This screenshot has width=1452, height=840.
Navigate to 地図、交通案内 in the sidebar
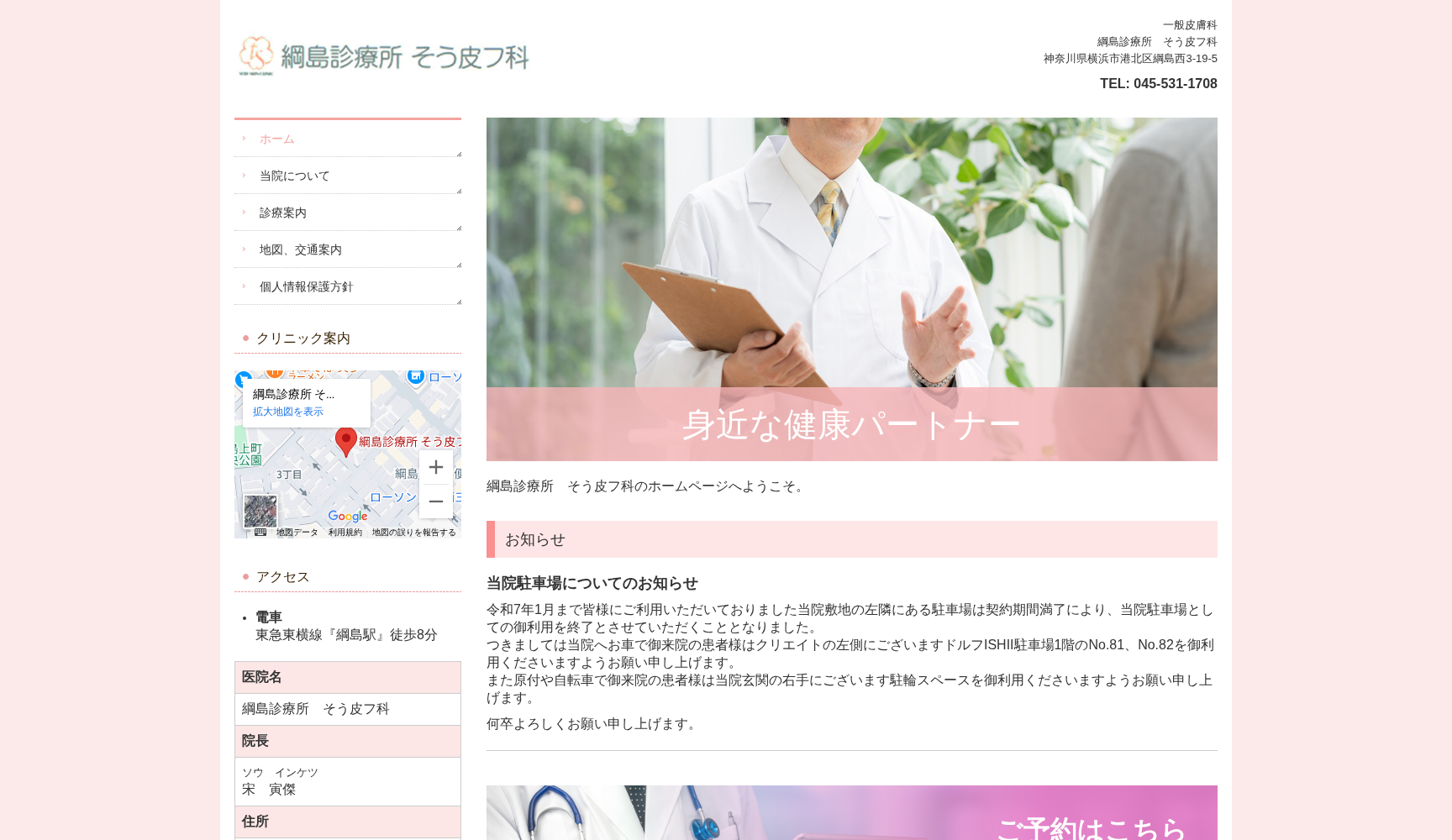[300, 249]
